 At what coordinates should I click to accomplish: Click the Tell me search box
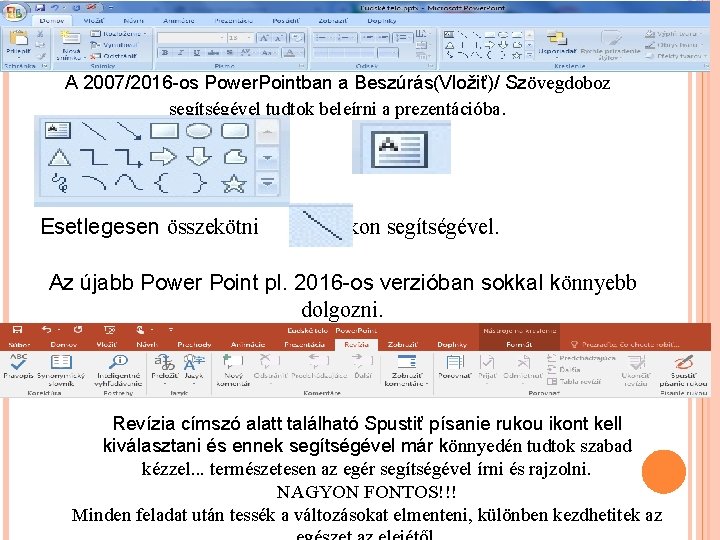625,344
